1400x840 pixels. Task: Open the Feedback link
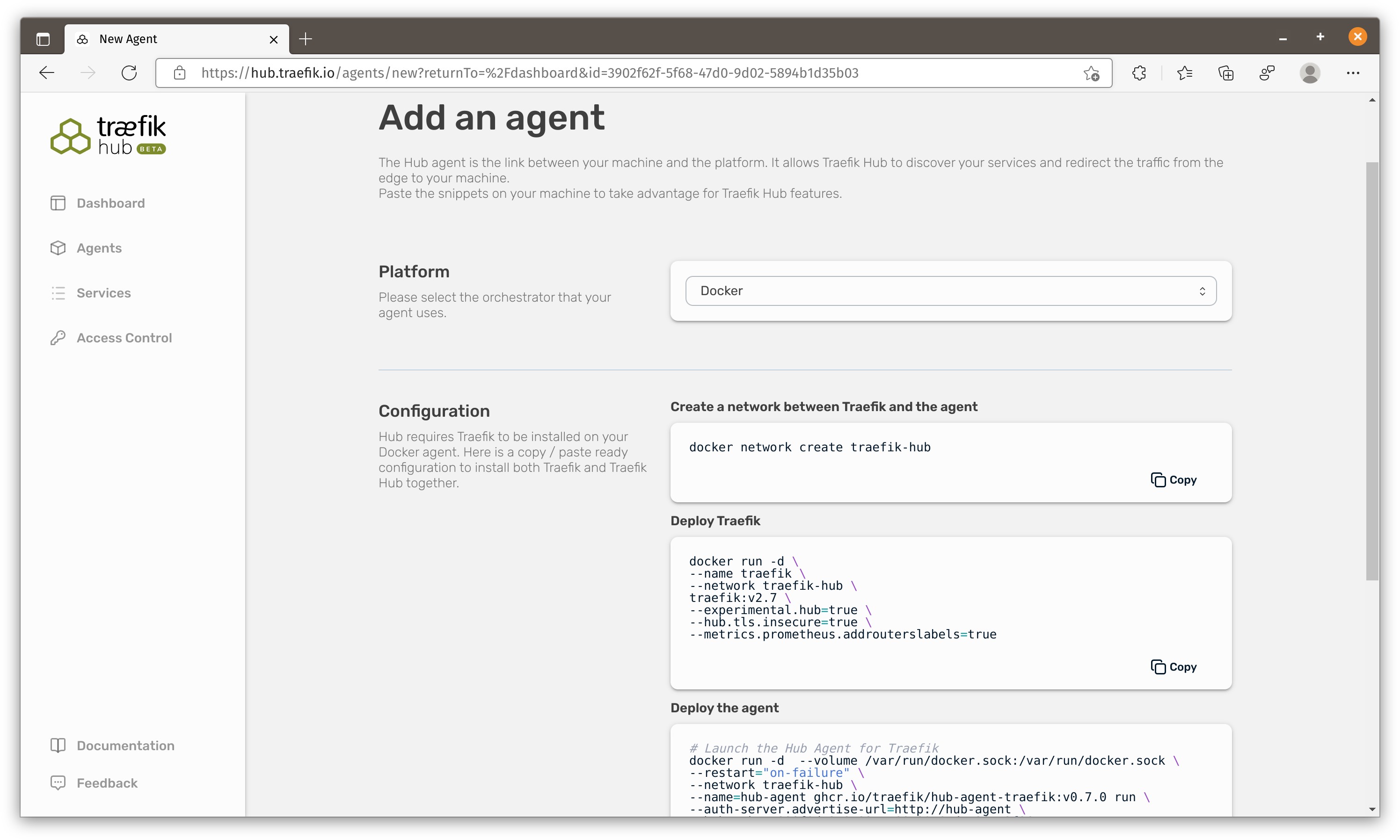[107, 783]
